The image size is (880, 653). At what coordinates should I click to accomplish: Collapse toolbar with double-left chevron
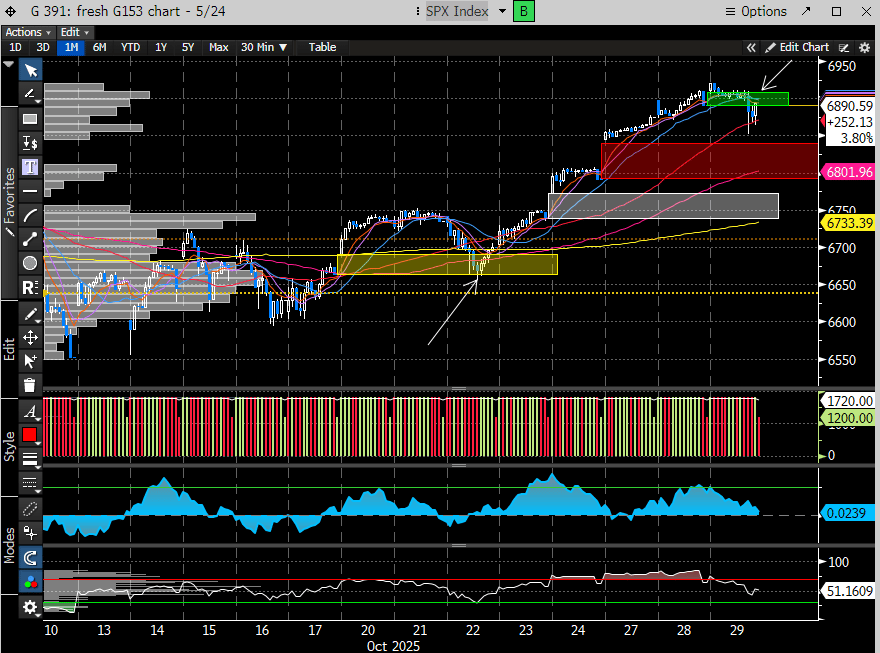click(751, 48)
